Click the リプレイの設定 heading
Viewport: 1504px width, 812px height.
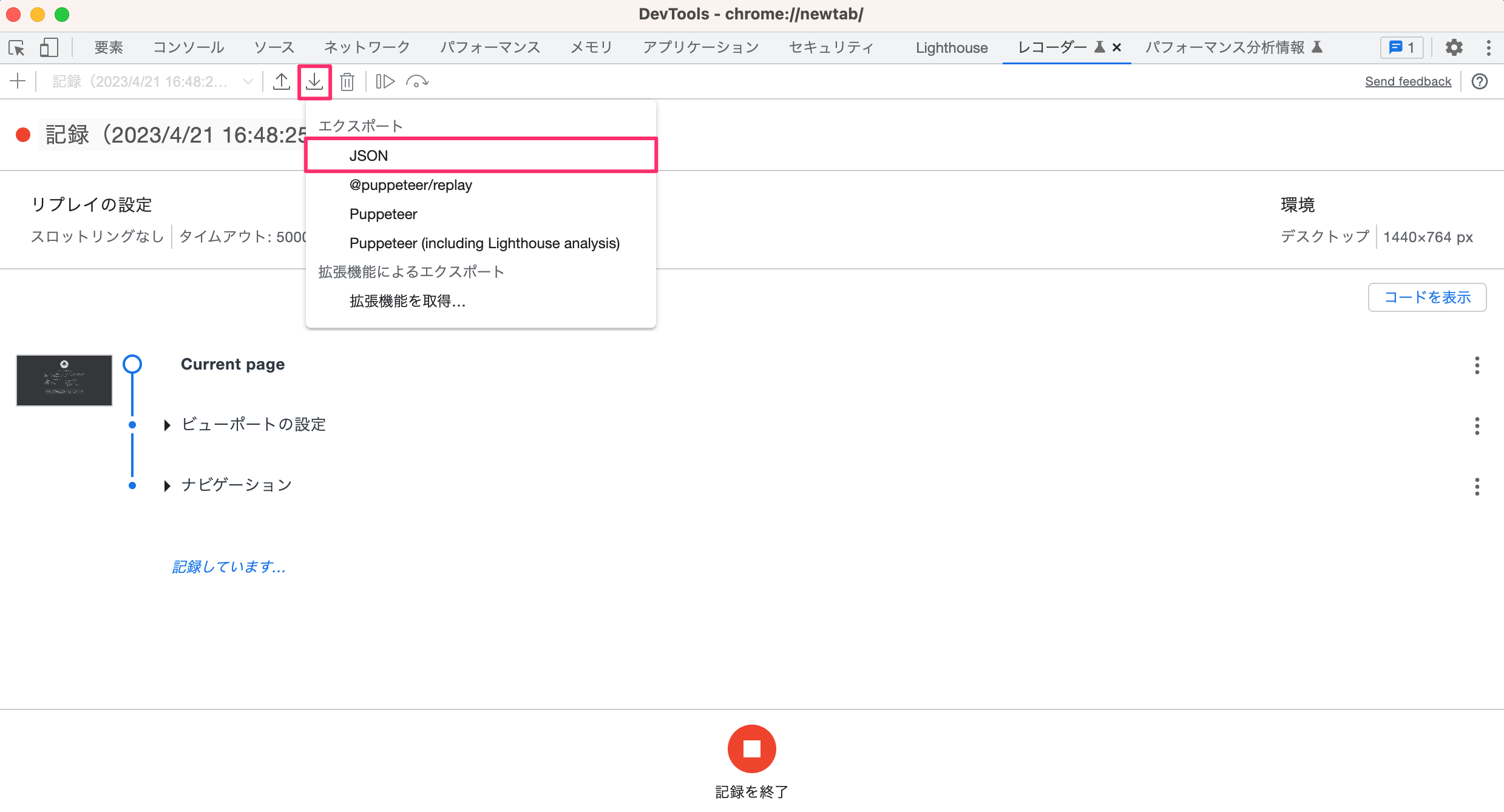click(92, 205)
